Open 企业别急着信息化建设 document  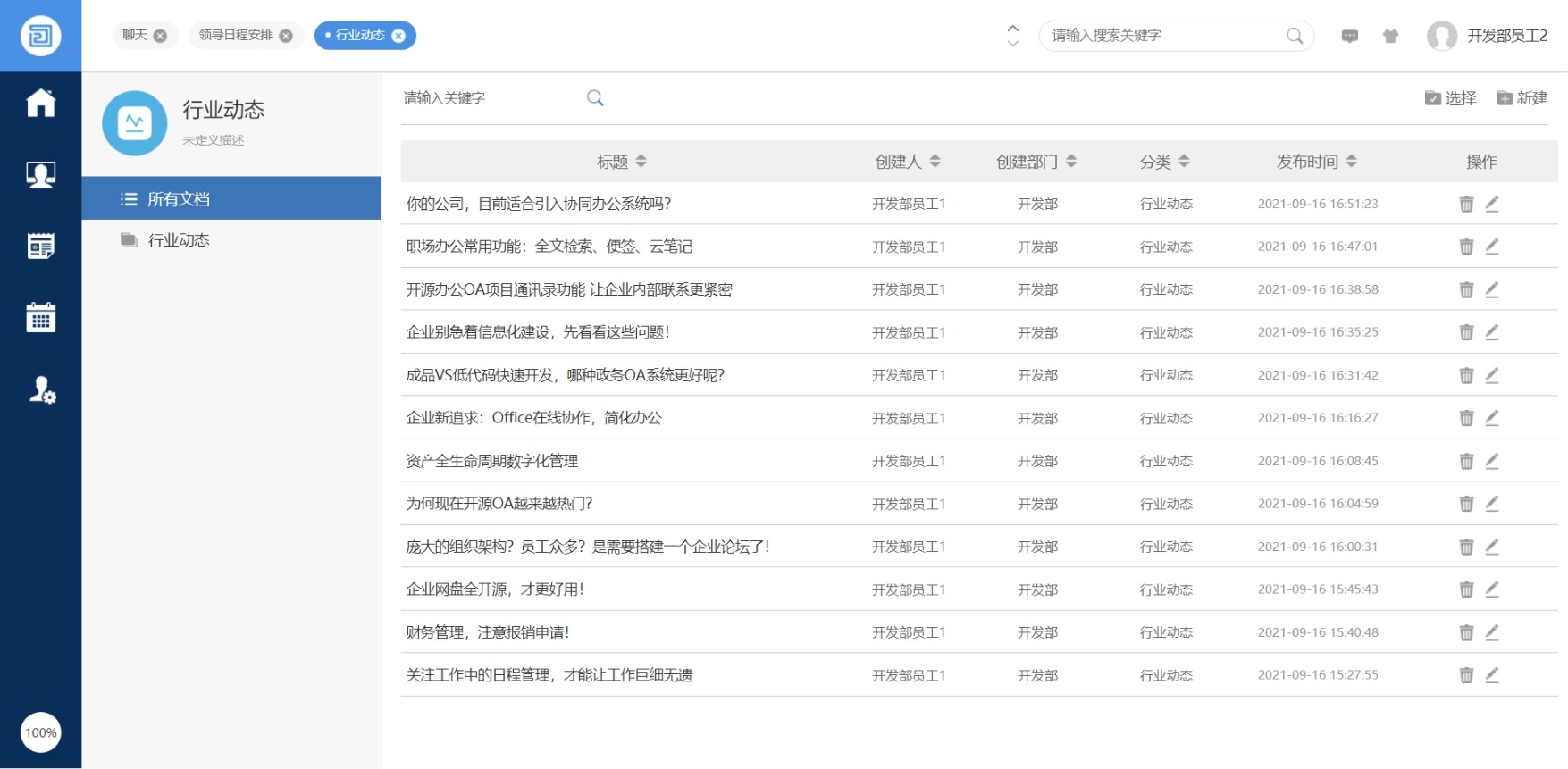tap(538, 332)
